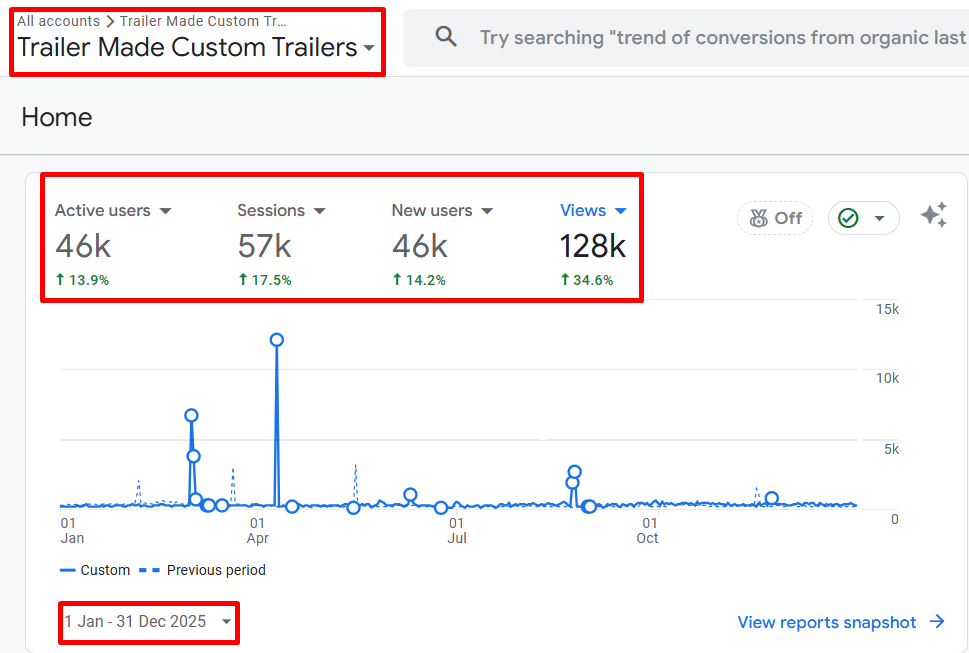Open the Views metric dropdown arrow
Screen dimensions: 969x653
click(x=621, y=211)
